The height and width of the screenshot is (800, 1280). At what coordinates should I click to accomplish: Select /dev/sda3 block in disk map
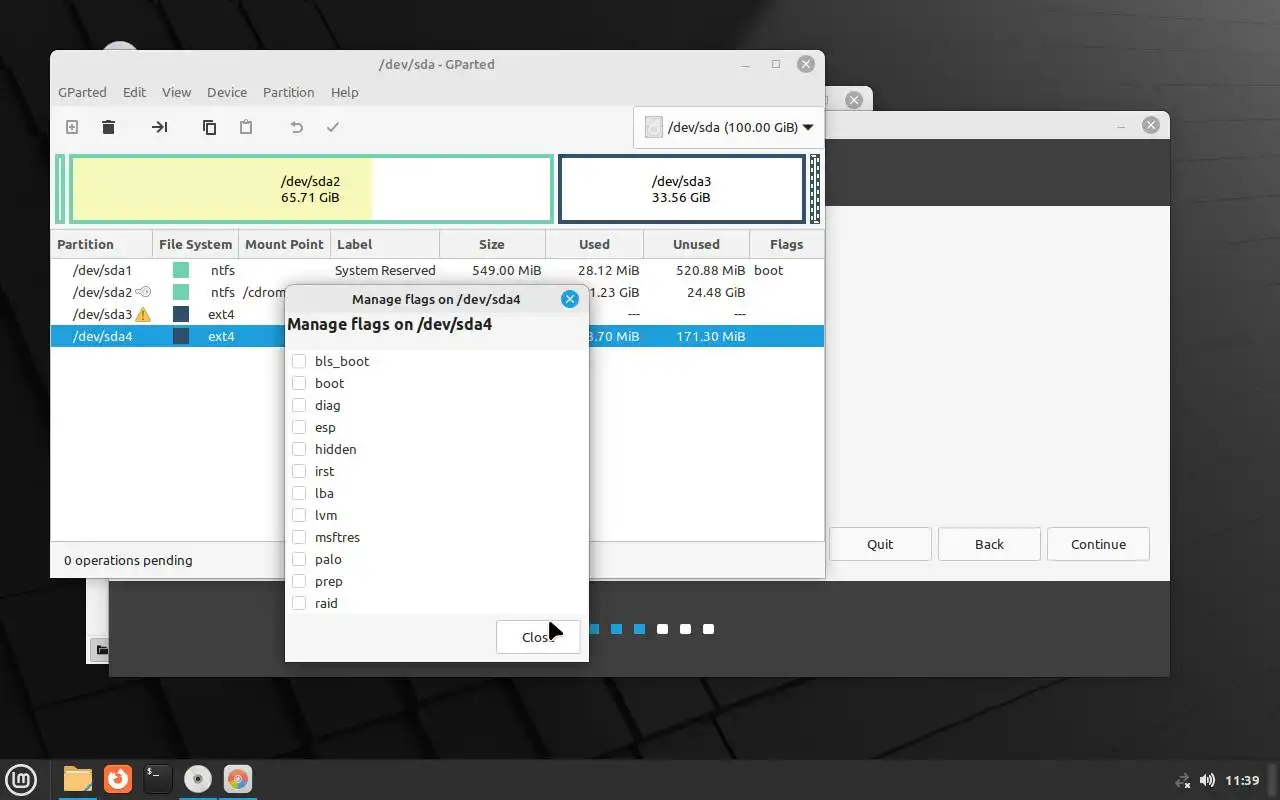pyautogui.click(x=681, y=189)
